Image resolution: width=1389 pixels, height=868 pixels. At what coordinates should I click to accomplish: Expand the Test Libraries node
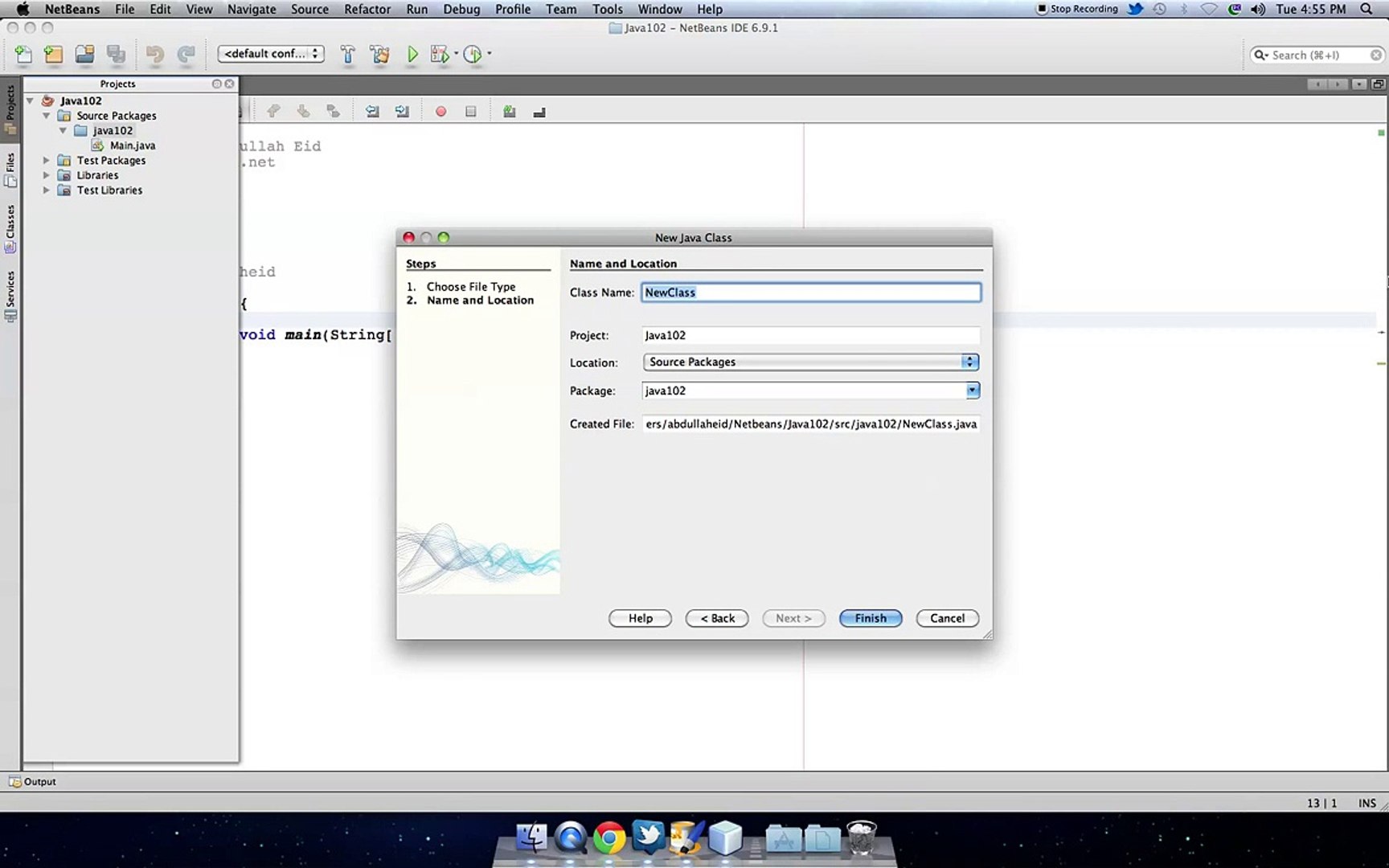[x=47, y=190]
